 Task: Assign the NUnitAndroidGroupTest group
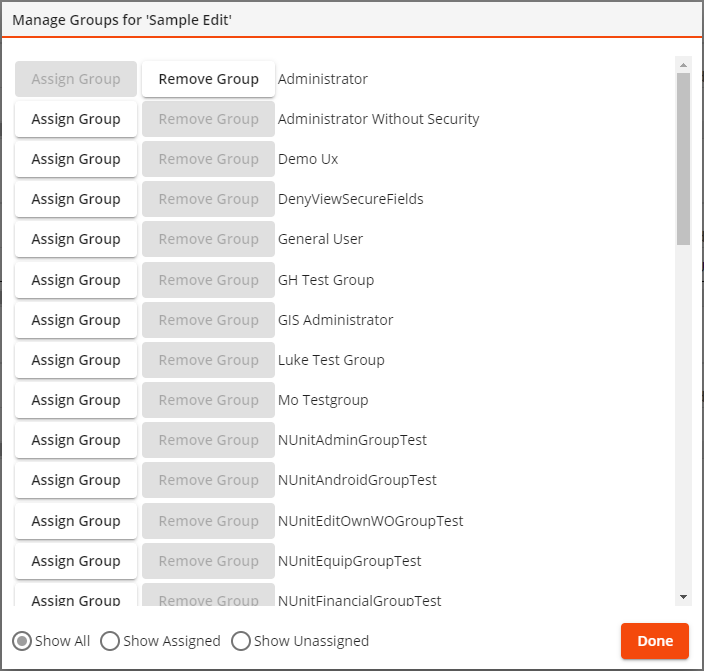coord(76,480)
